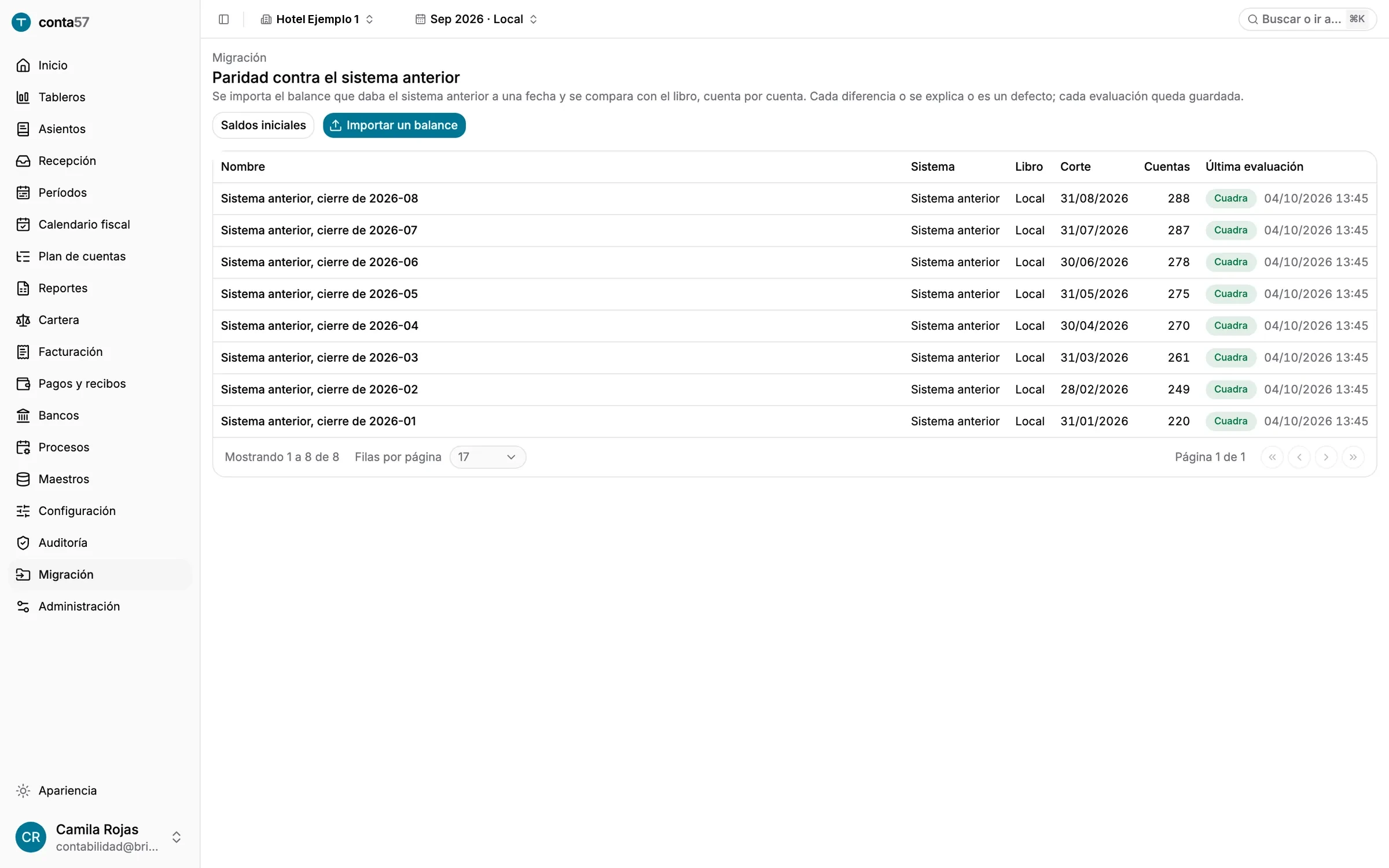
Task: Click the Nombre column header
Action: (x=243, y=167)
